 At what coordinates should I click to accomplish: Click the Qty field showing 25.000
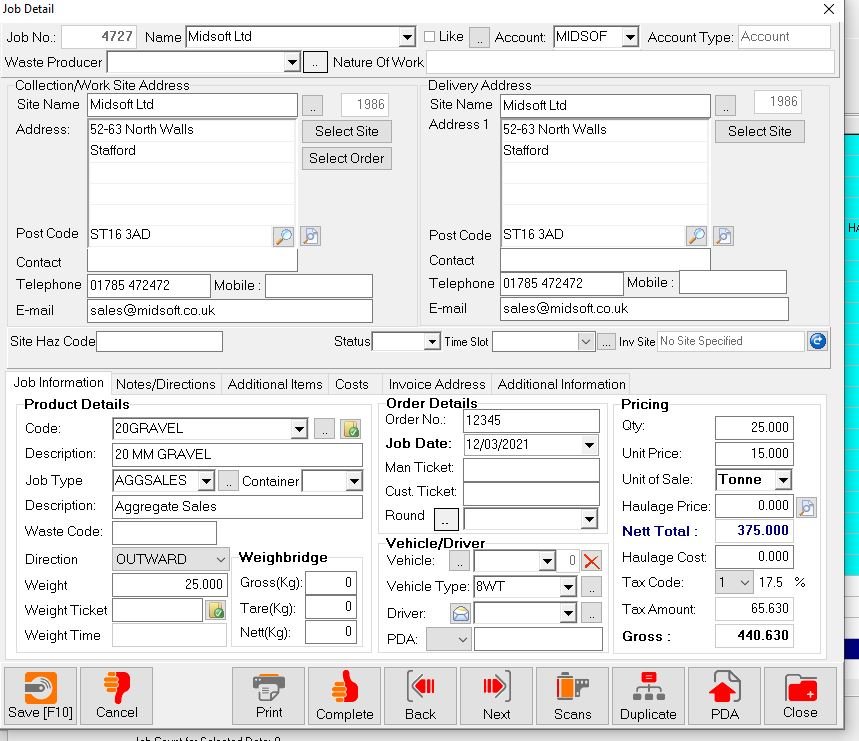point(754,427)
